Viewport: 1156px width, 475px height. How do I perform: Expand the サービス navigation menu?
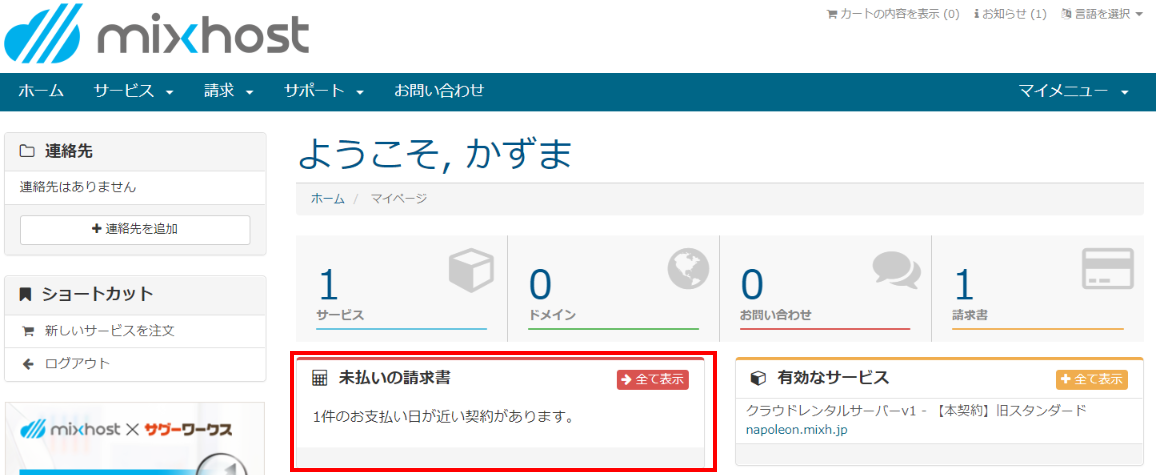tap(133, 91)
